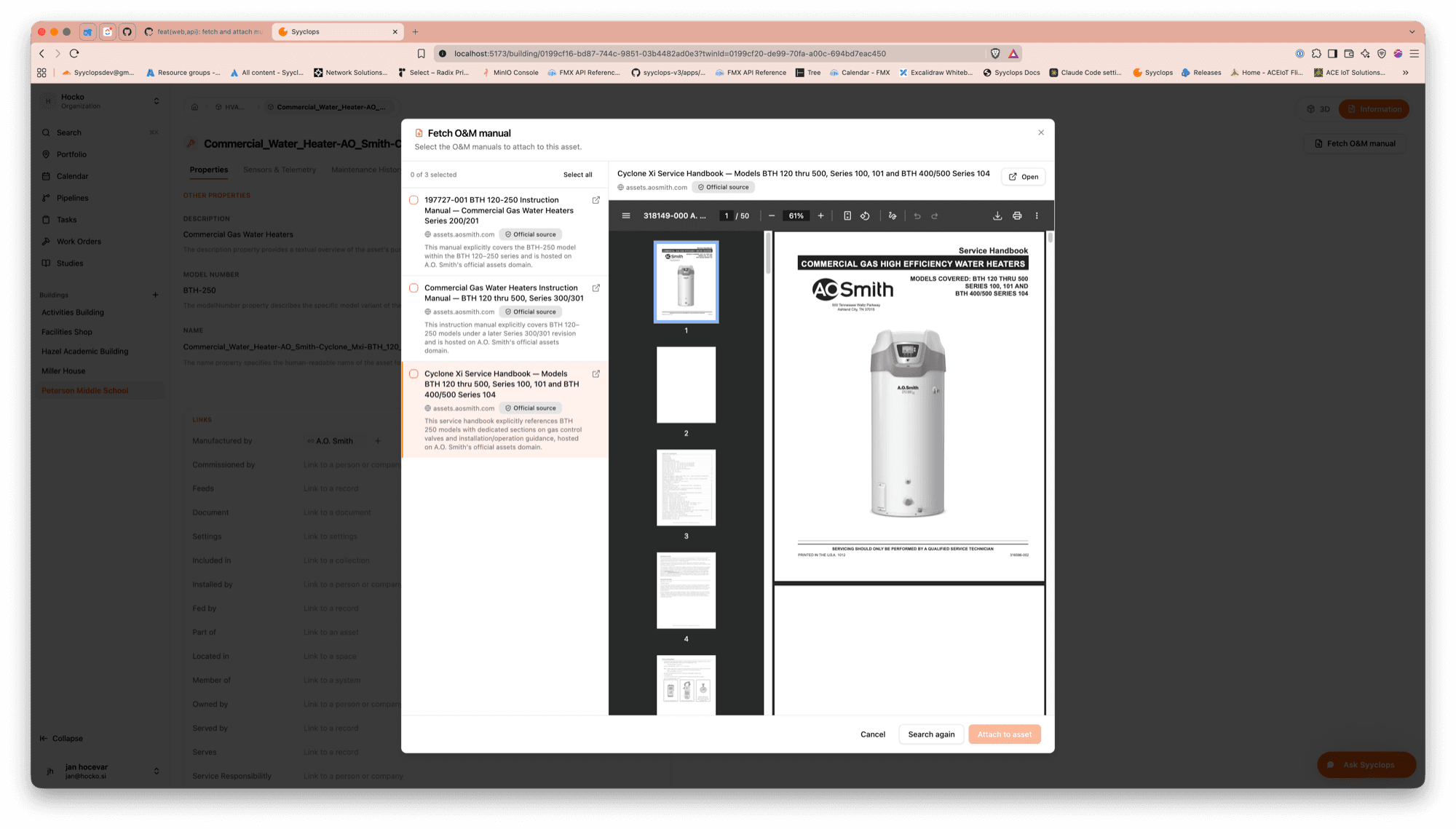Click the fit-to-page icon in PDF toolbar
1456x829 pixels.
tap(847, 216)
